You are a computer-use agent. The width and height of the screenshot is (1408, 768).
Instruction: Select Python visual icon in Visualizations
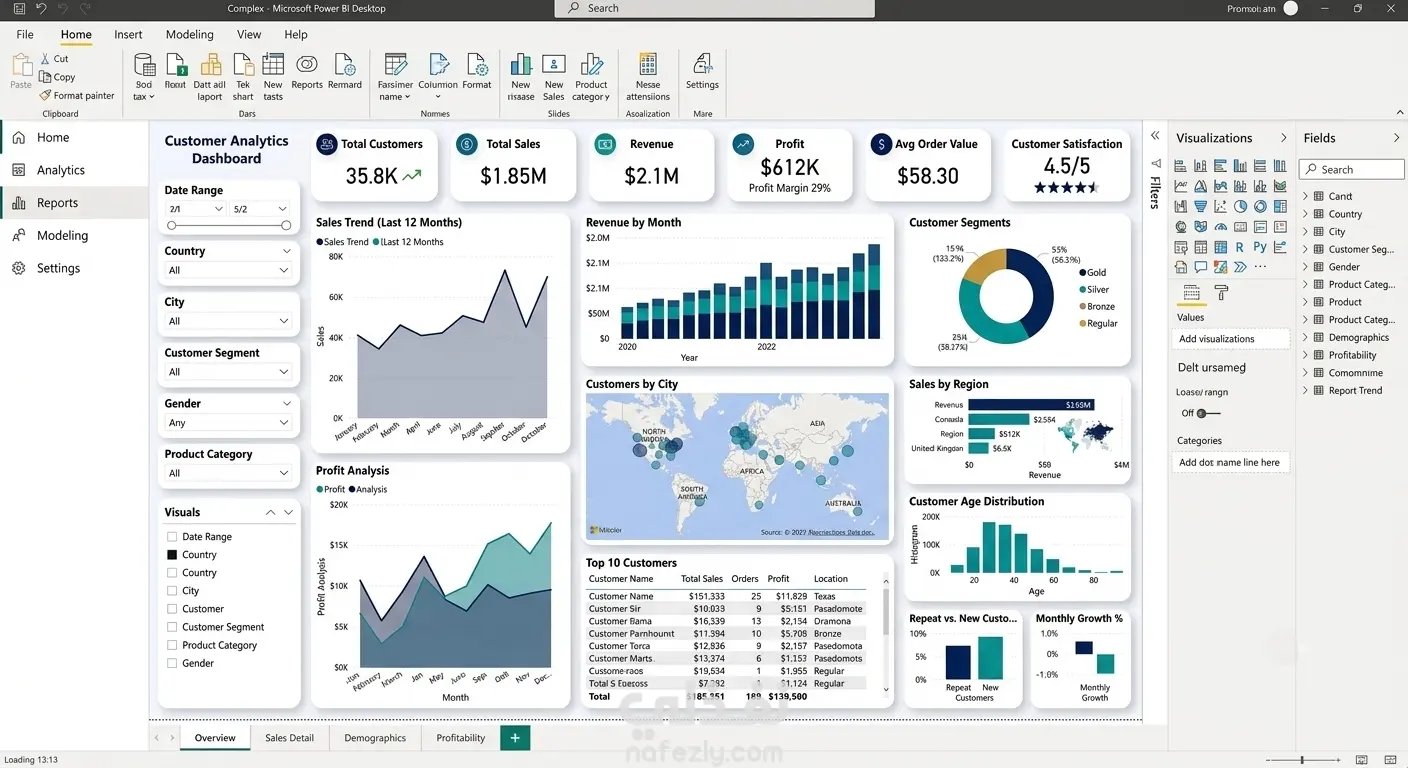pyautogui.click(x=1260, y=247)
